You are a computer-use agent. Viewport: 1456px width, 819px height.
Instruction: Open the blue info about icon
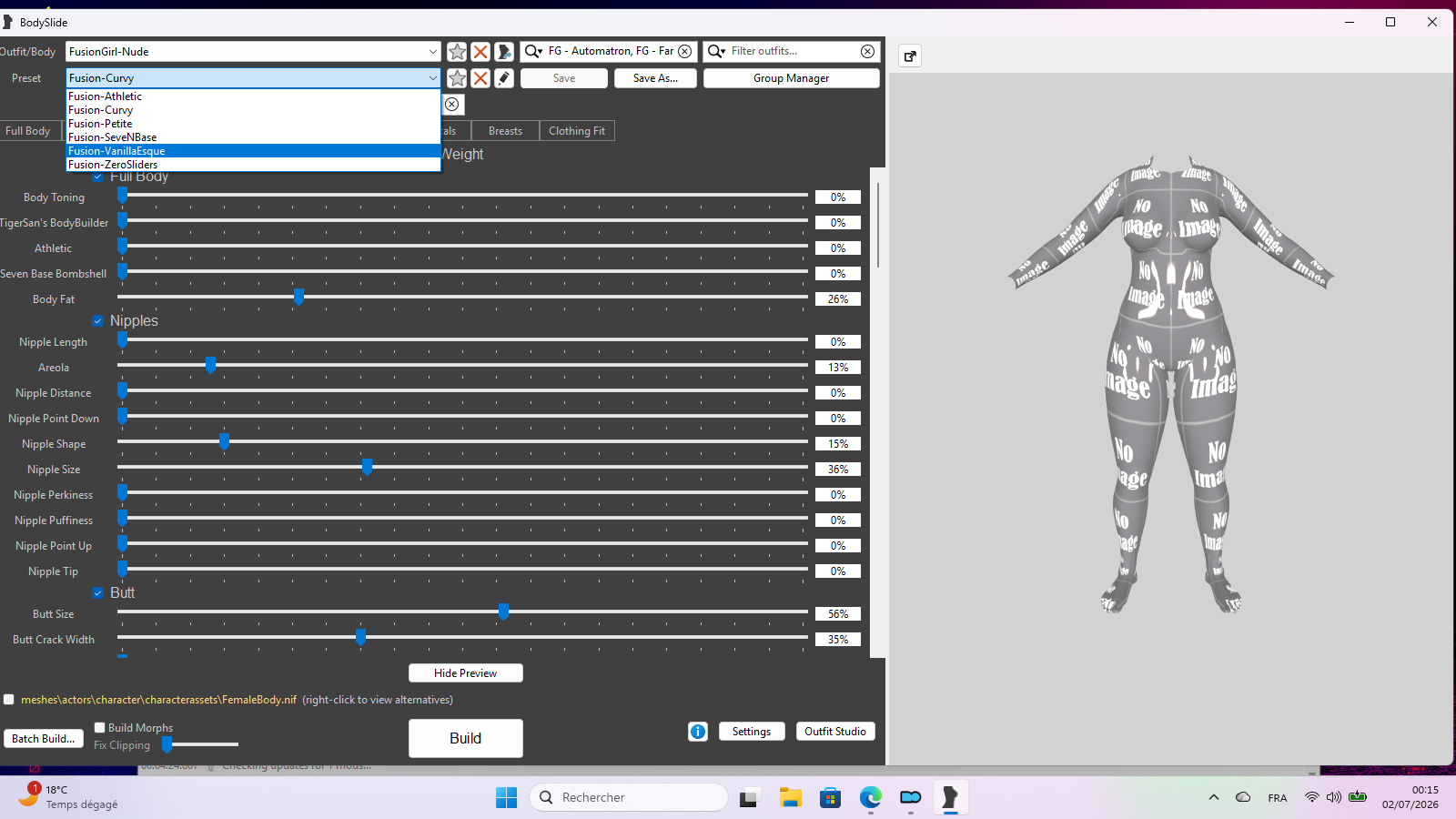click(698, 732)
